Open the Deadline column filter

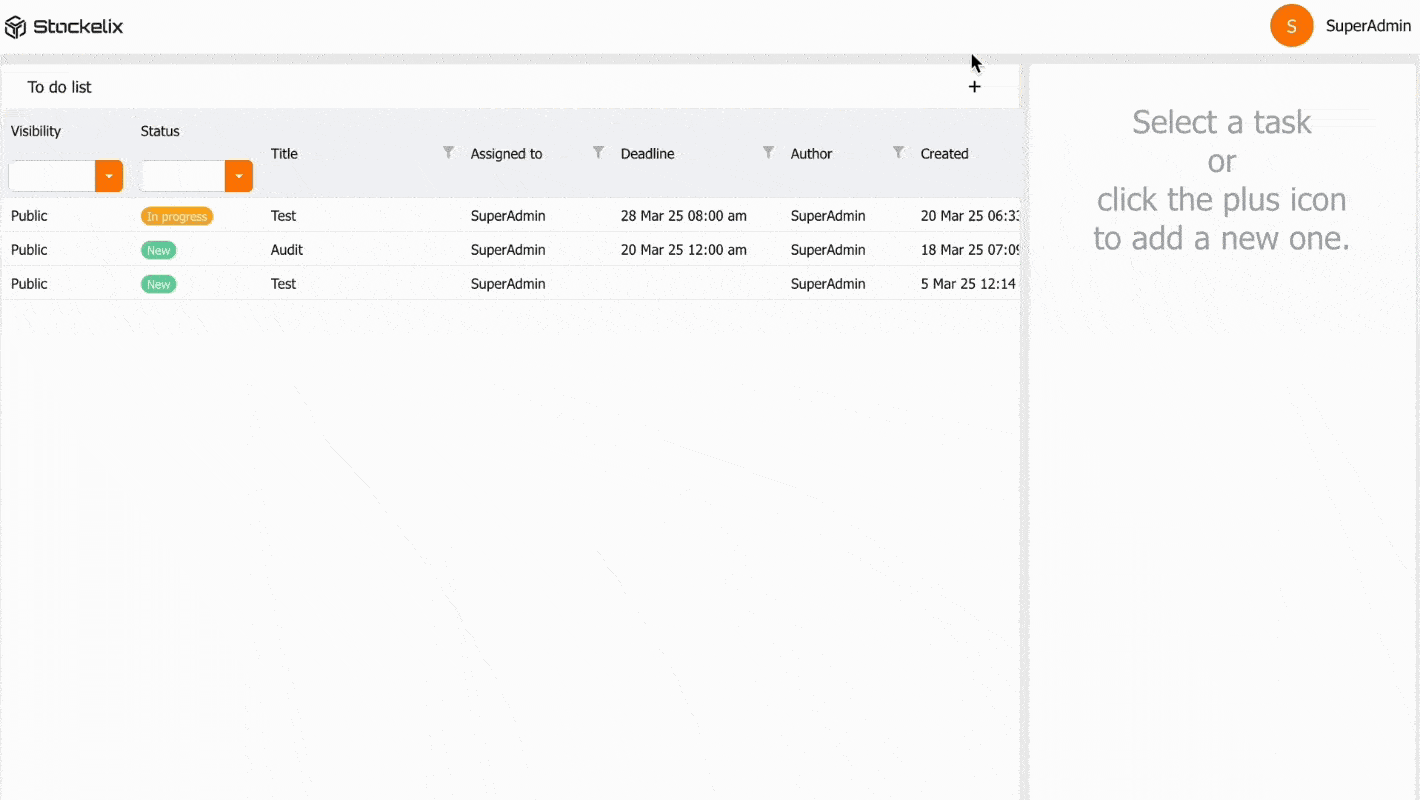(x=768, y=153)
